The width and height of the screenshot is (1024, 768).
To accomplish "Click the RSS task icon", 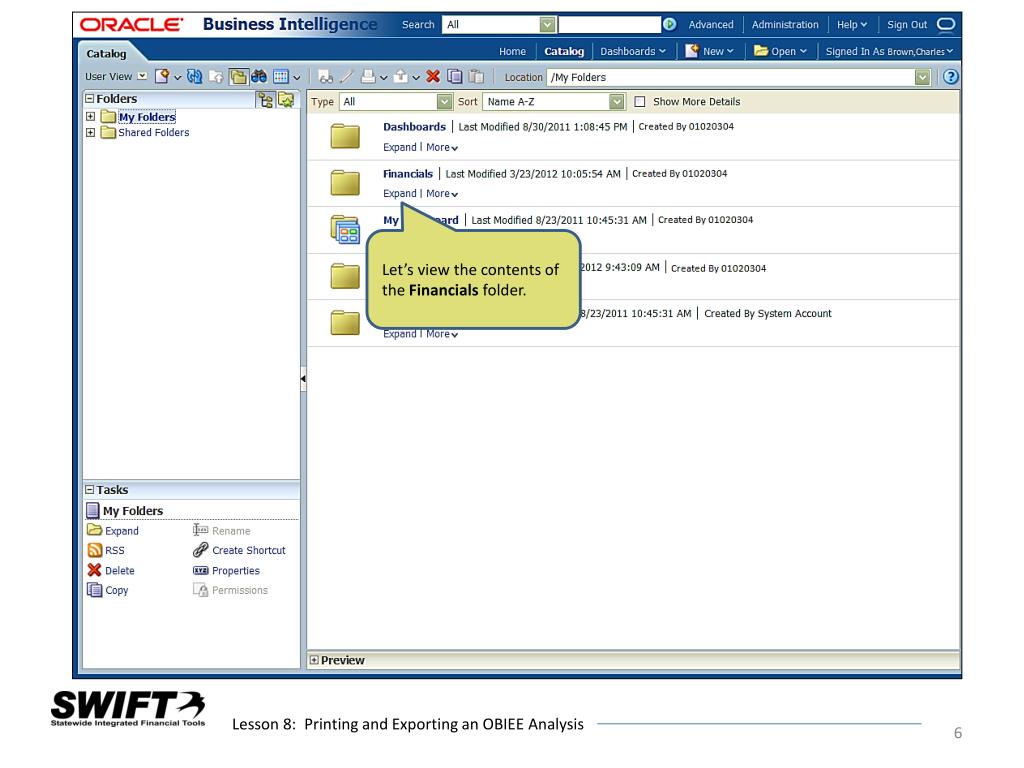I will [95, 551].
